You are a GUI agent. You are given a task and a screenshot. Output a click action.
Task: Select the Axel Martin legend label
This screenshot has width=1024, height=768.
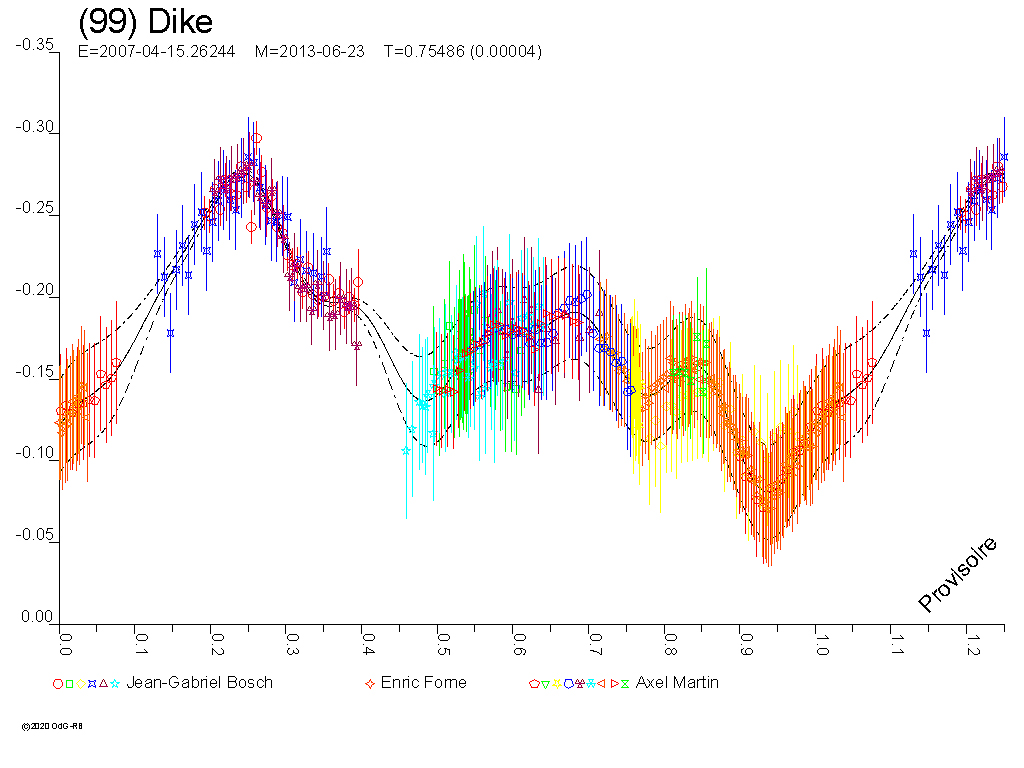677,683
